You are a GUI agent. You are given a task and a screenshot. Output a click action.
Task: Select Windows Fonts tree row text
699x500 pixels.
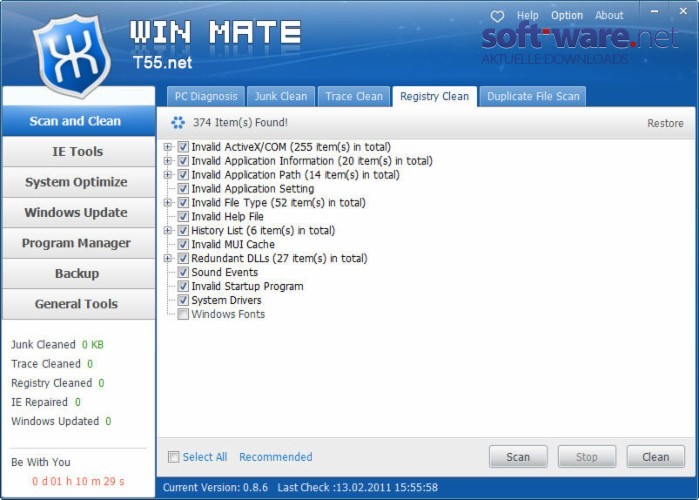pos(228,314)
